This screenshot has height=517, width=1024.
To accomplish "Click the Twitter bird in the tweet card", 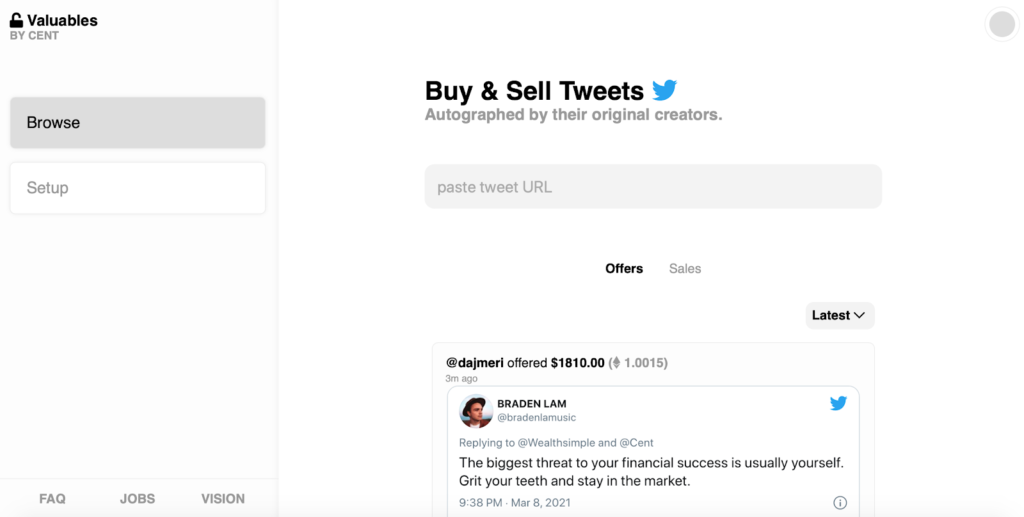I will pyautogui.click(x=838, y=403).
